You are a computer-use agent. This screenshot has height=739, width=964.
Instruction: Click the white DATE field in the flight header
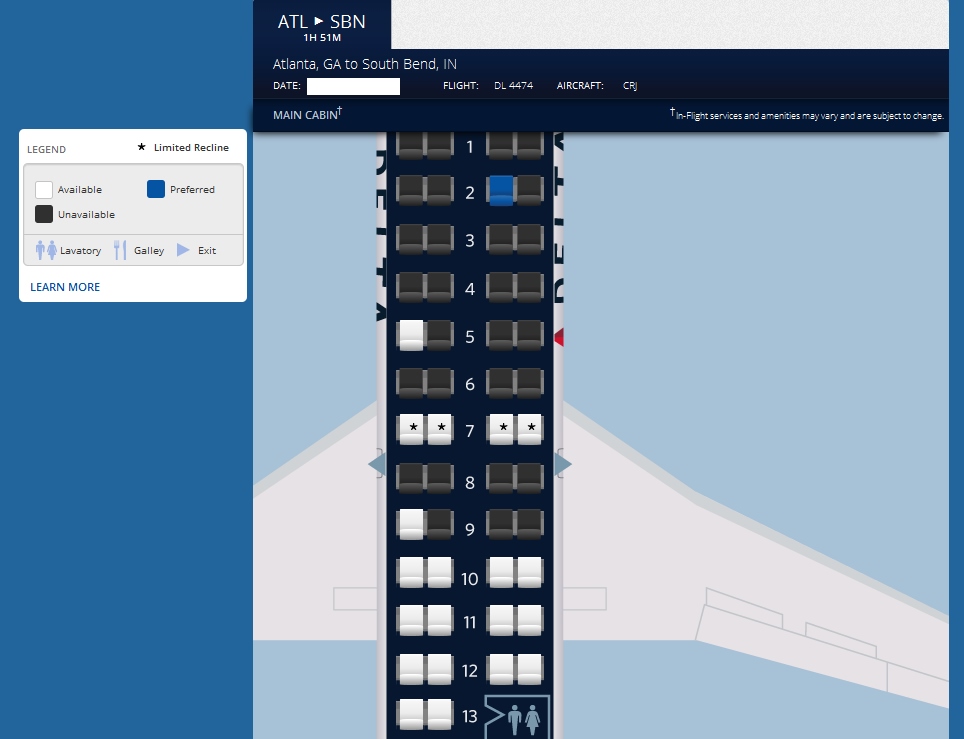[353, 86]
